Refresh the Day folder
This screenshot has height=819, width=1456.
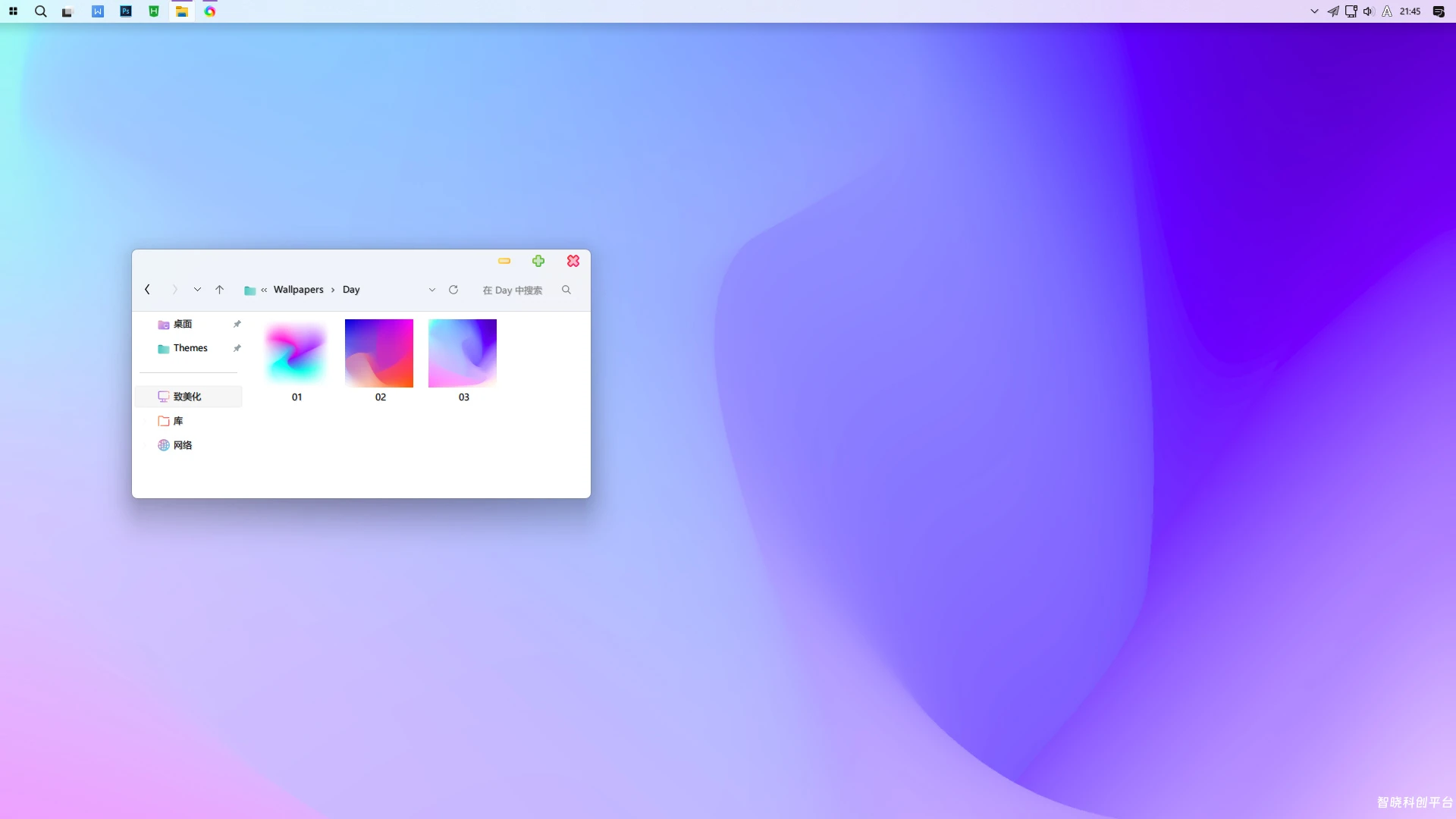coord(453,290)
